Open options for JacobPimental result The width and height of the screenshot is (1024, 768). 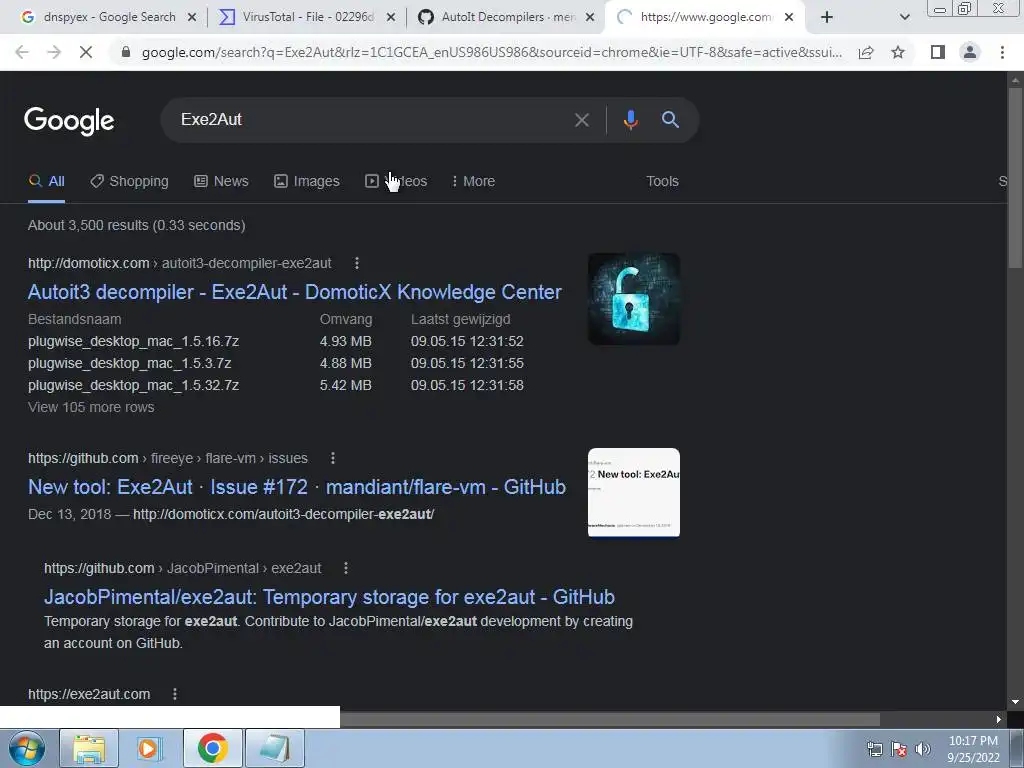(346, 569)
